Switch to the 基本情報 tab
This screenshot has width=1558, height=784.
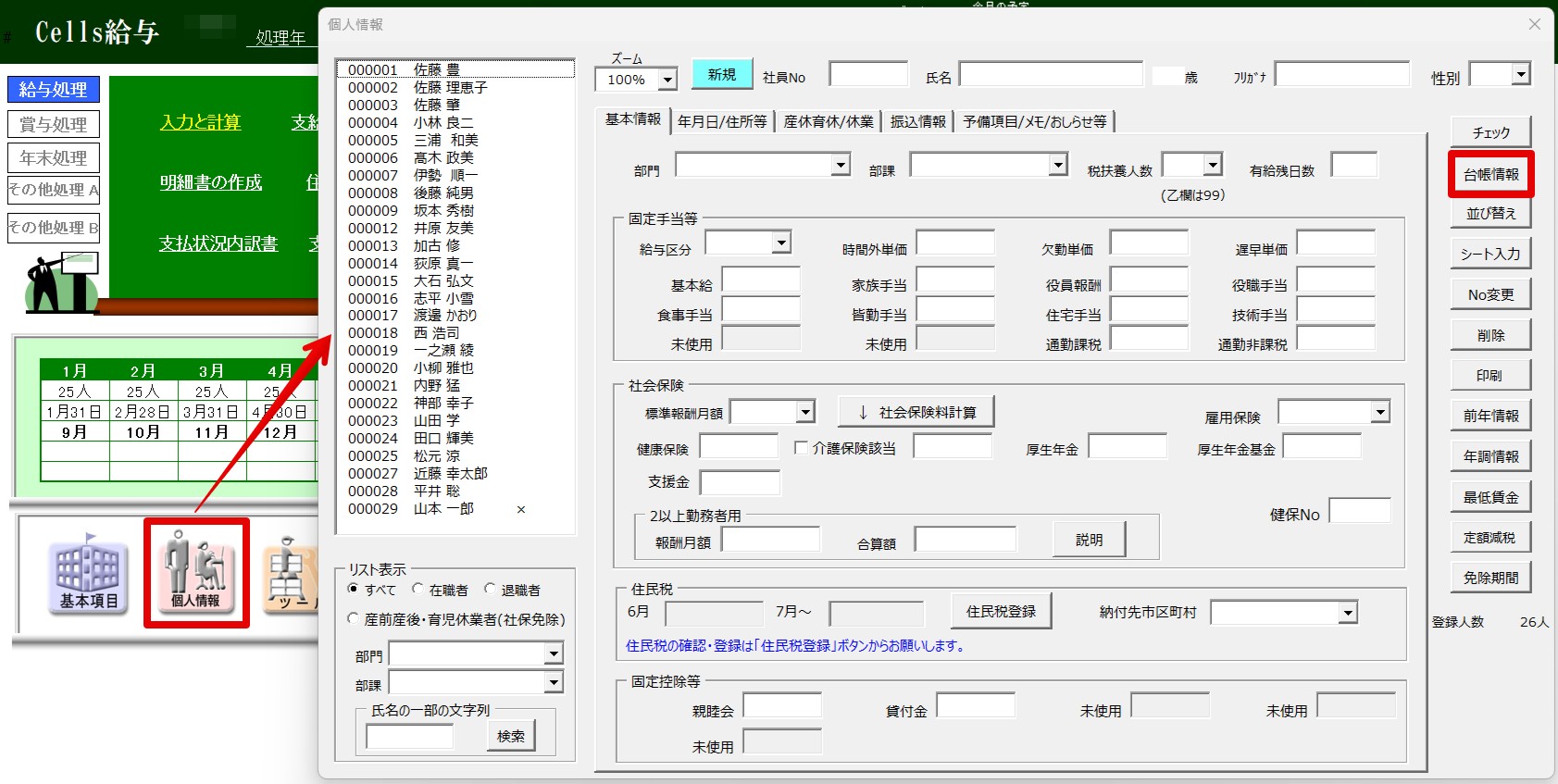633,119
